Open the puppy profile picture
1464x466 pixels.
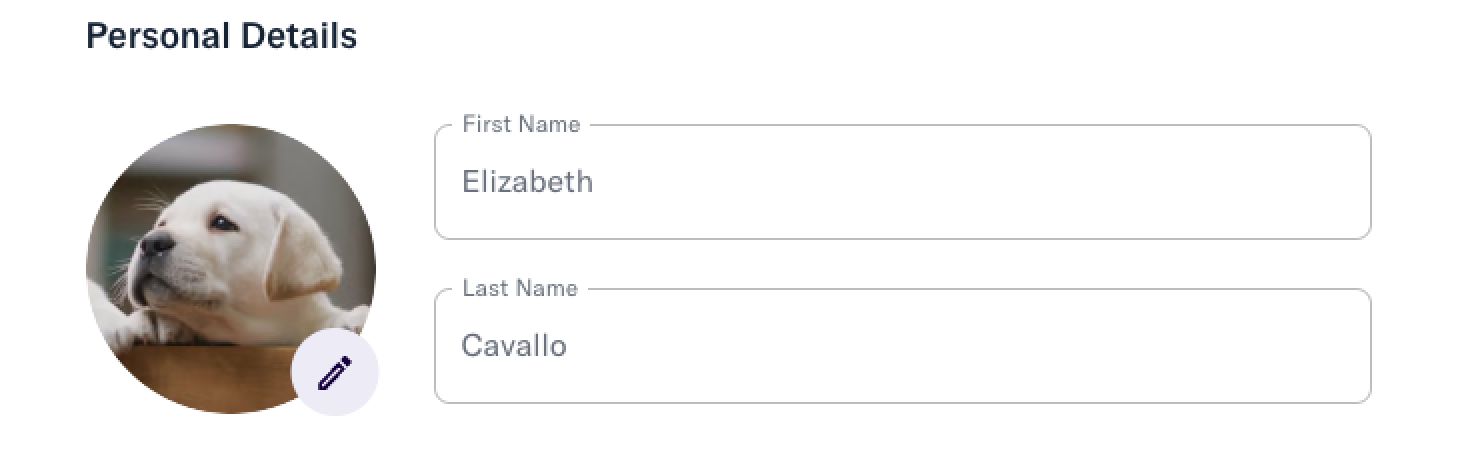coord(231,268)
